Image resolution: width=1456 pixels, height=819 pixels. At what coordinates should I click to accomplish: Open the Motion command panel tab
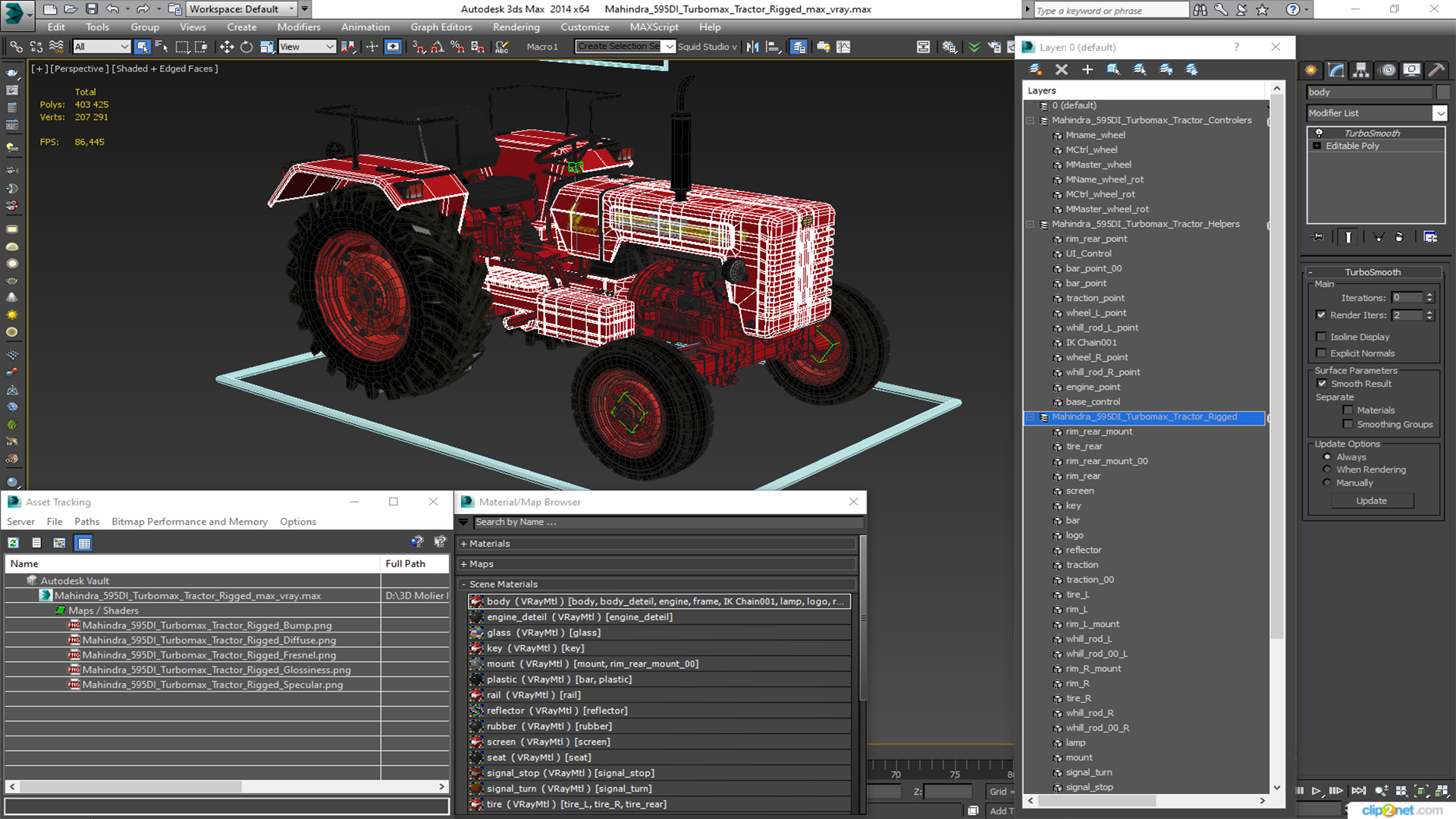click(1388, 70)
